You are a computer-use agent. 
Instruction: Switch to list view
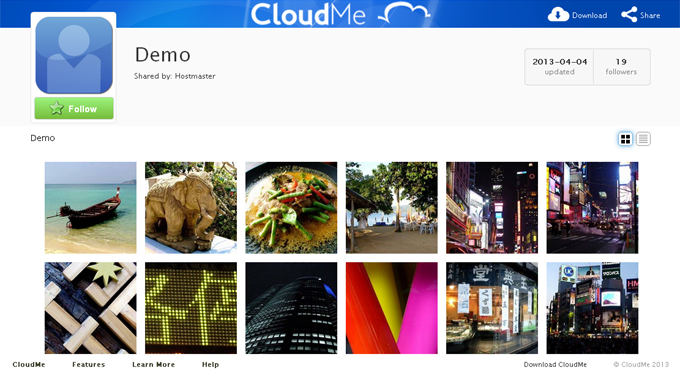[643, 139]
